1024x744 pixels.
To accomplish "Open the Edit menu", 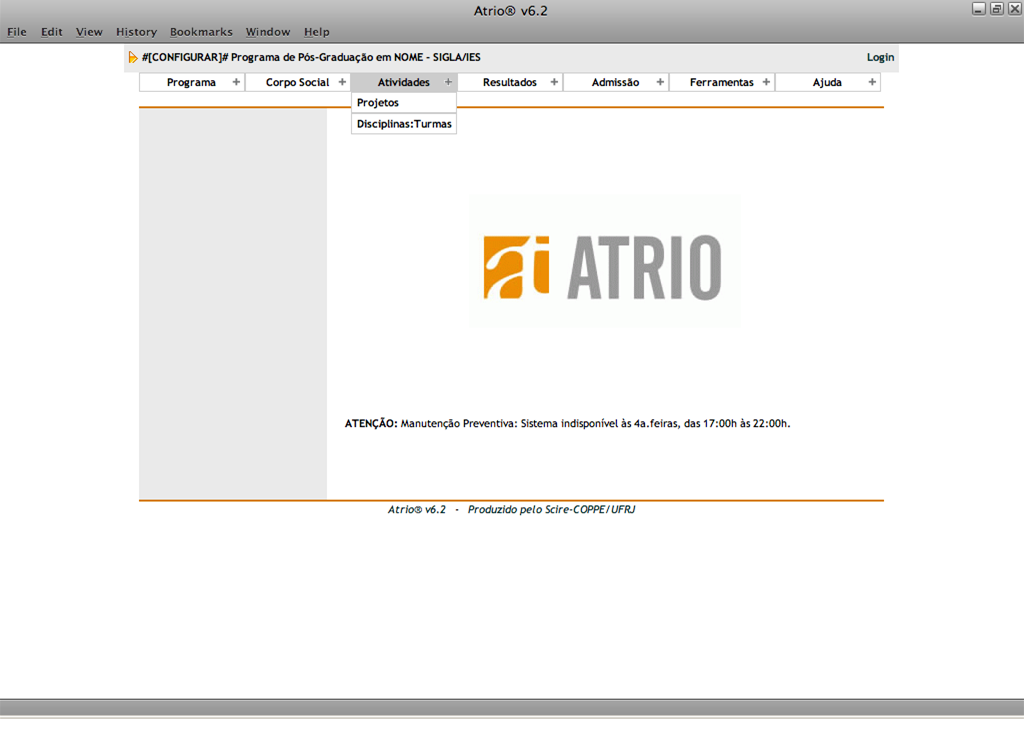I will click(52, 32).
